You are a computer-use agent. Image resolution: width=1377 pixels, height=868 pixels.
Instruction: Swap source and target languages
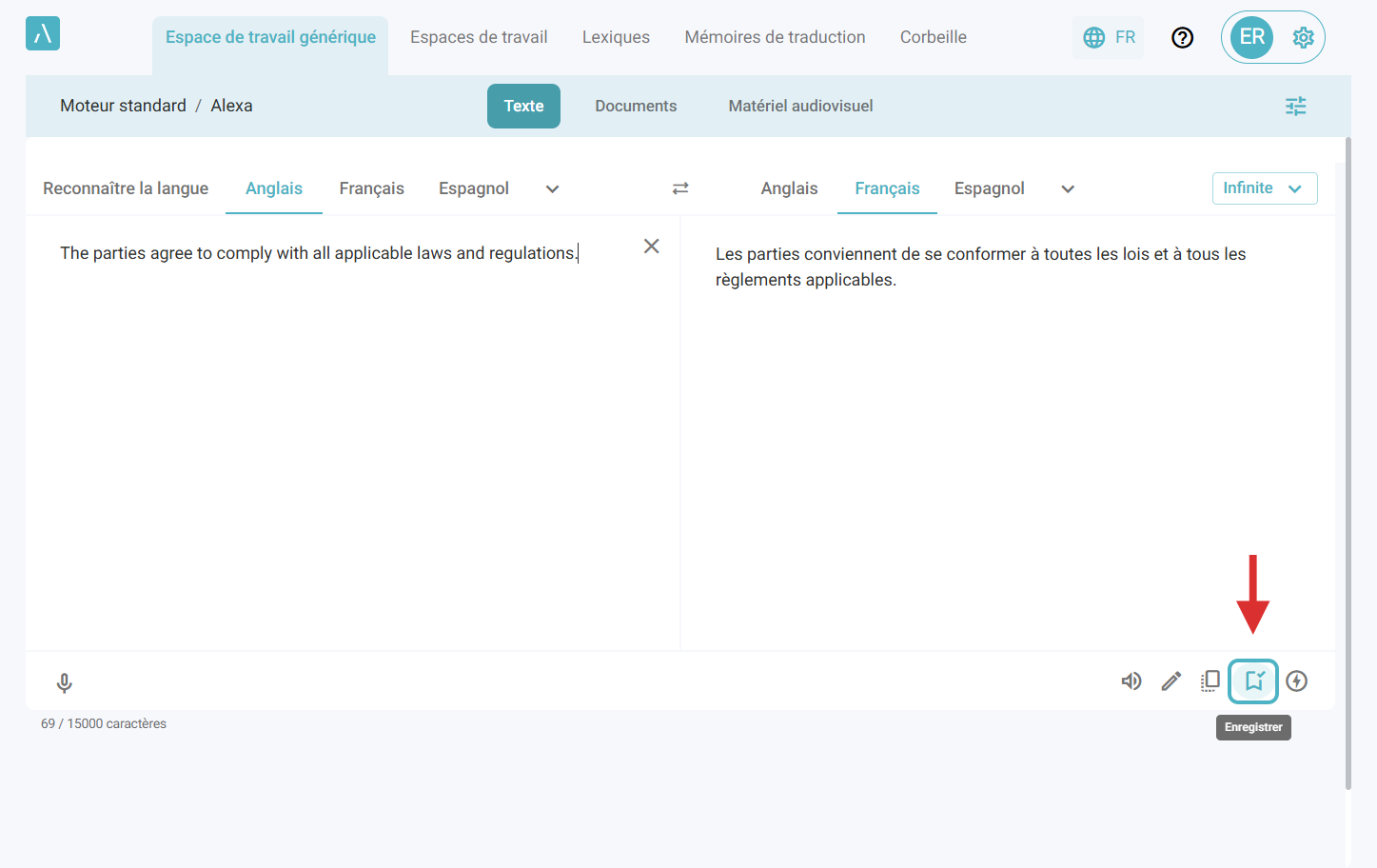tap(680, 188)
